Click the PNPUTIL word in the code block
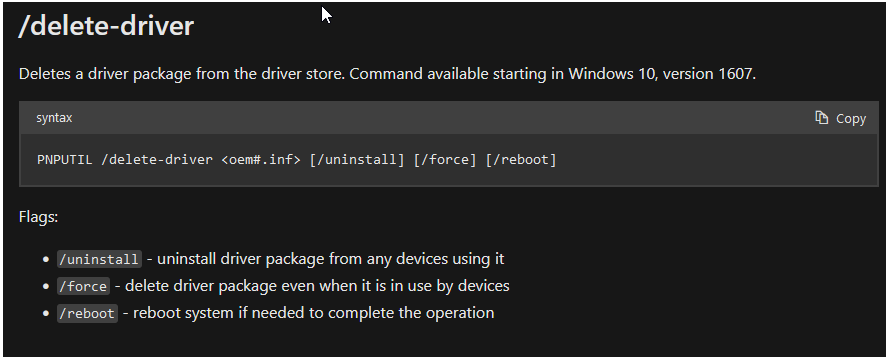 pyautogui.click(x=65, y=160)
